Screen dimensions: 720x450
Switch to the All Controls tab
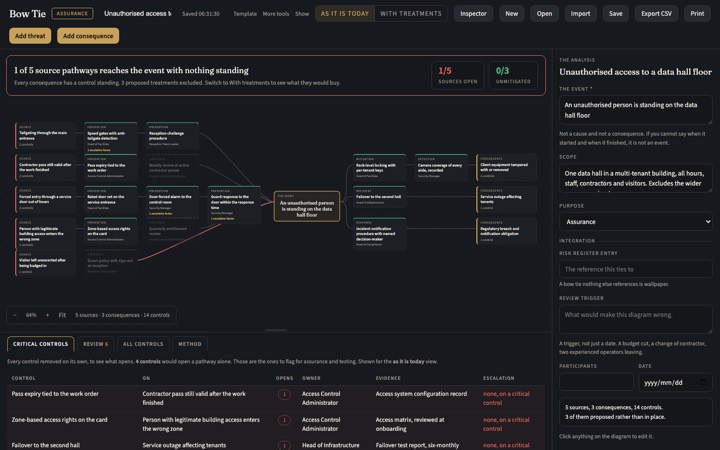pos(143,344)
